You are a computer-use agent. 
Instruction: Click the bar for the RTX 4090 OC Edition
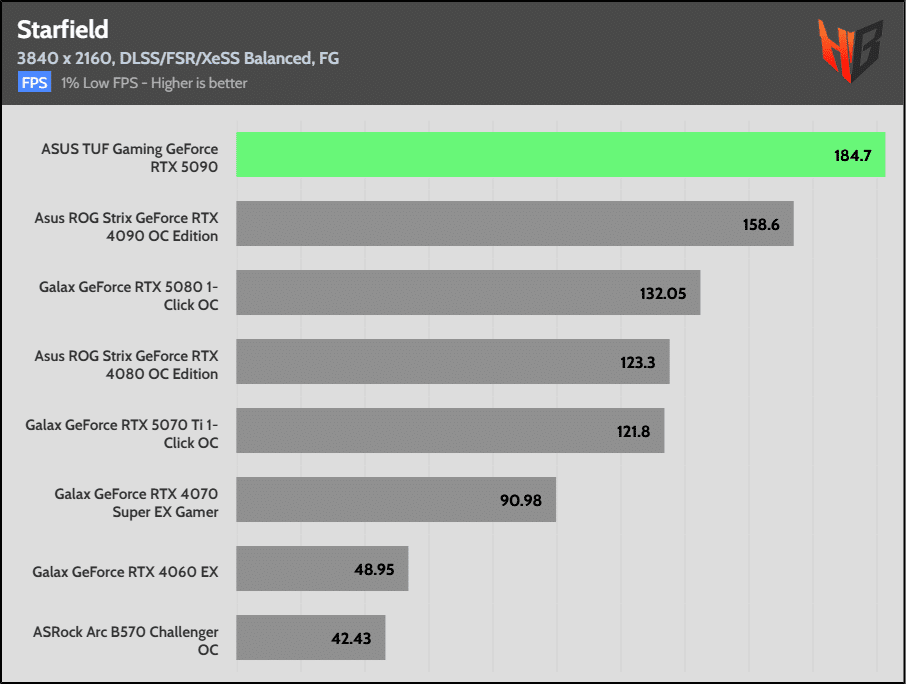click(x=515, y=224)
